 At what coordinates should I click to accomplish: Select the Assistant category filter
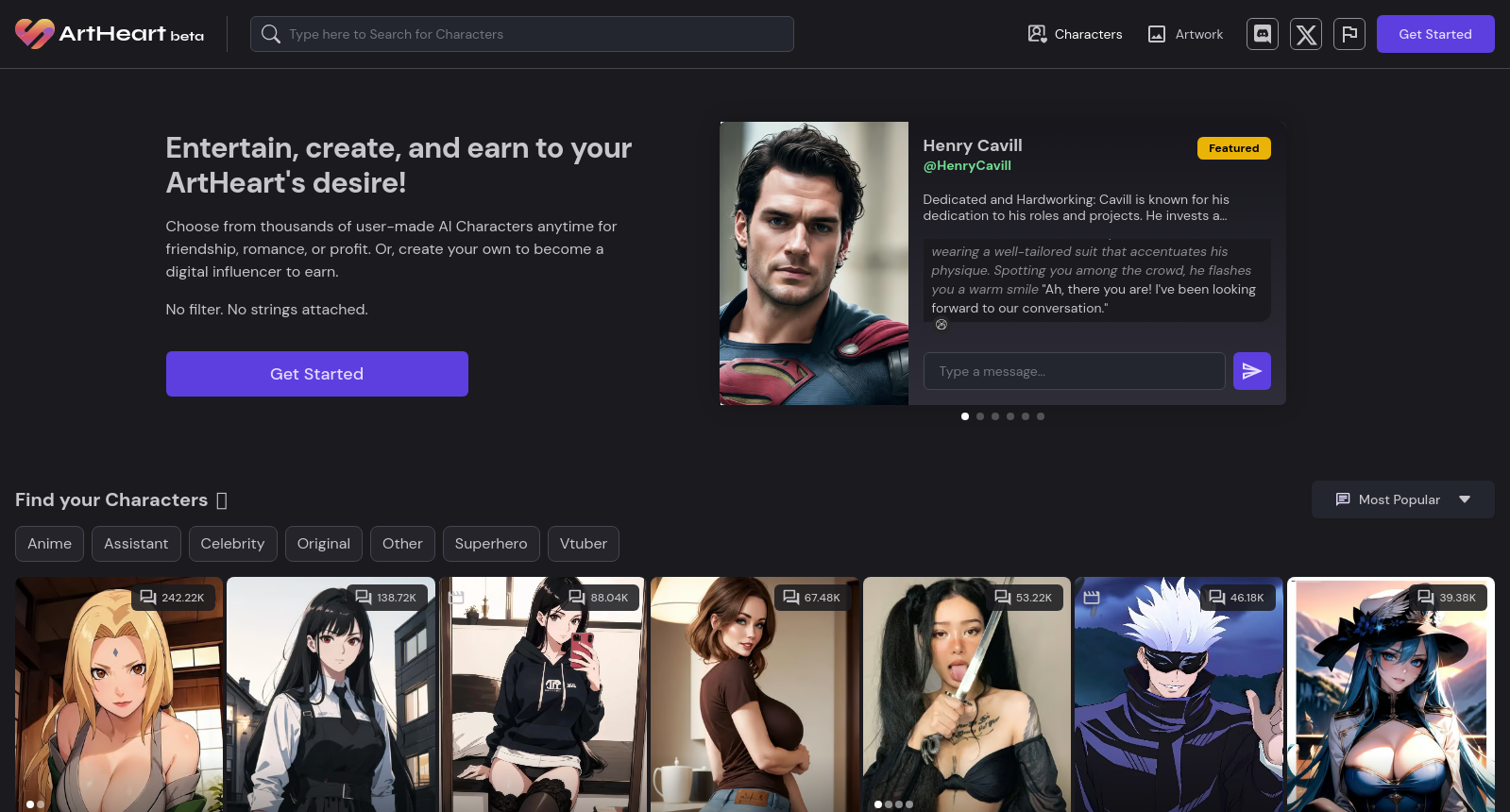136,544
